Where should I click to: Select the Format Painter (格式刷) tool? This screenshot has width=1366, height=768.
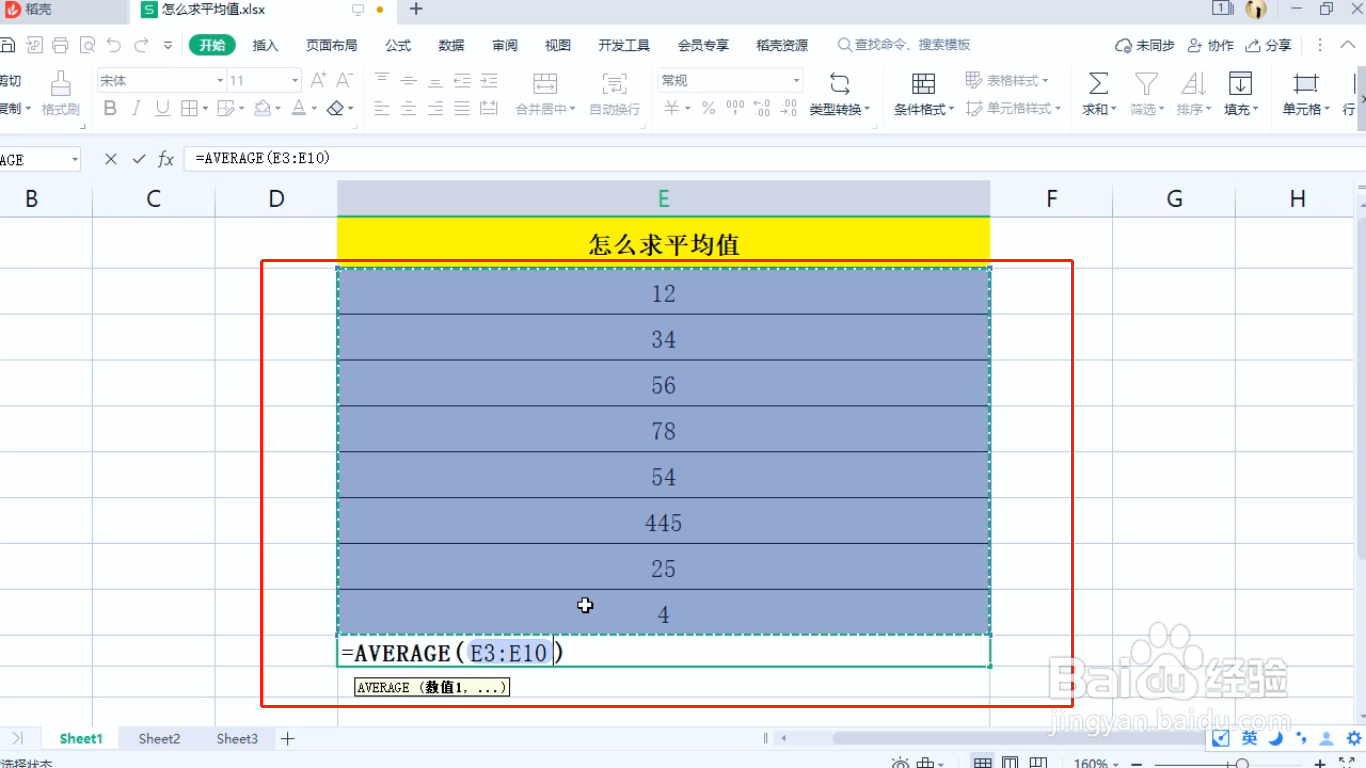click(61, 93)
